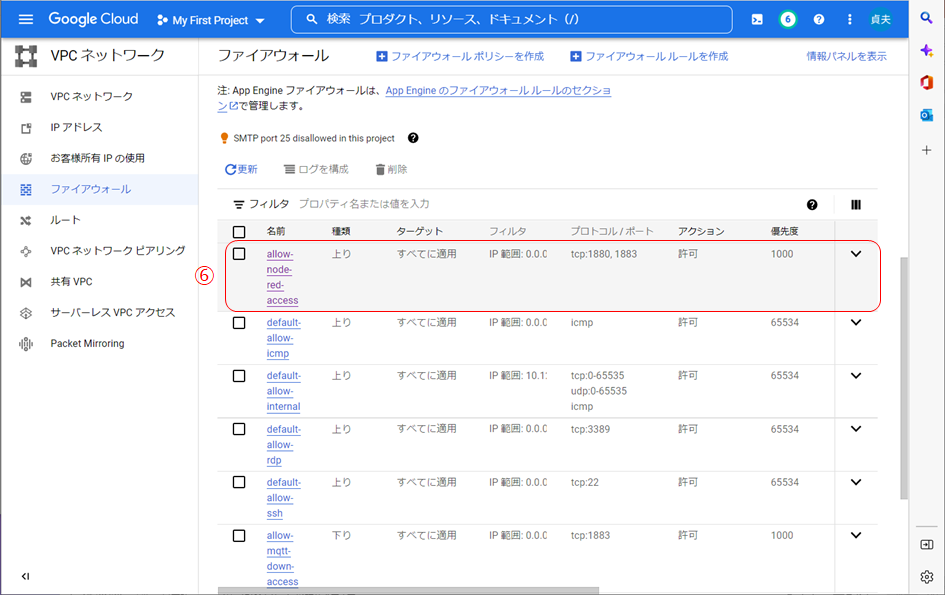The width and height of the screenshot is (945, 595).
Task: Click the notifications badge showing 6
Action: tap(788, 19)
